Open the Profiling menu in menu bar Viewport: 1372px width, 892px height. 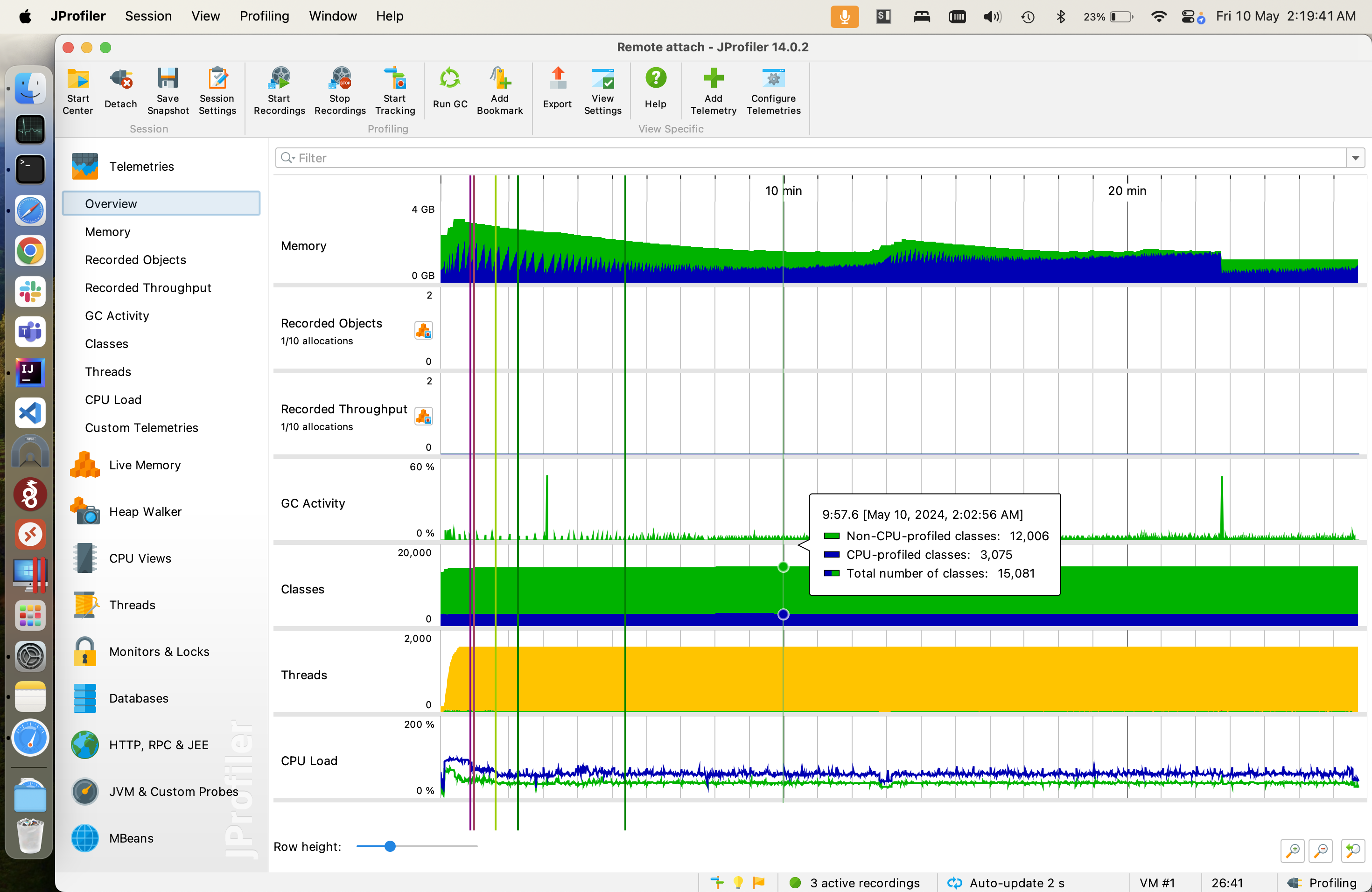[264, 16]
